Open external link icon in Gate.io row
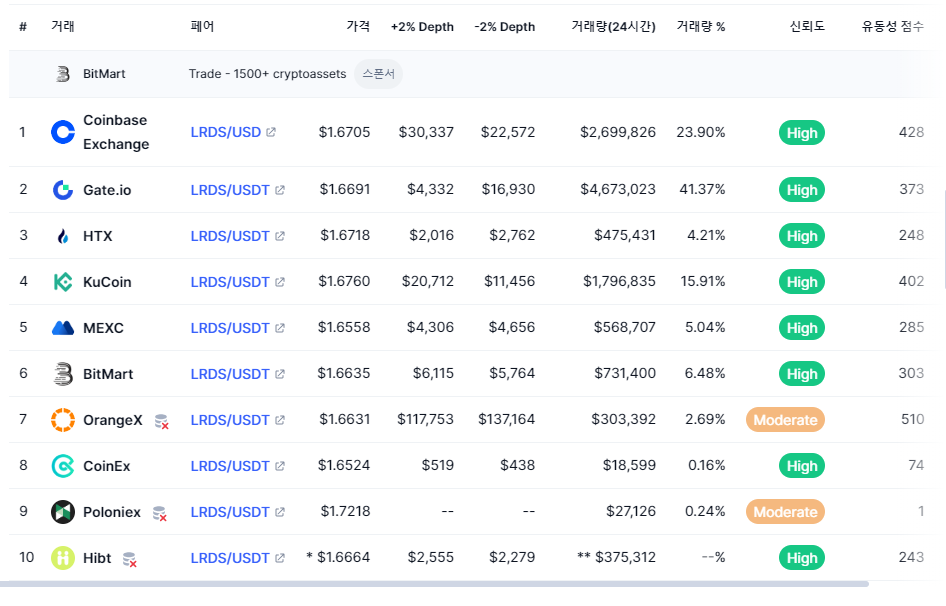The width and height of the screenshot is (946, 606). [280, 190]
